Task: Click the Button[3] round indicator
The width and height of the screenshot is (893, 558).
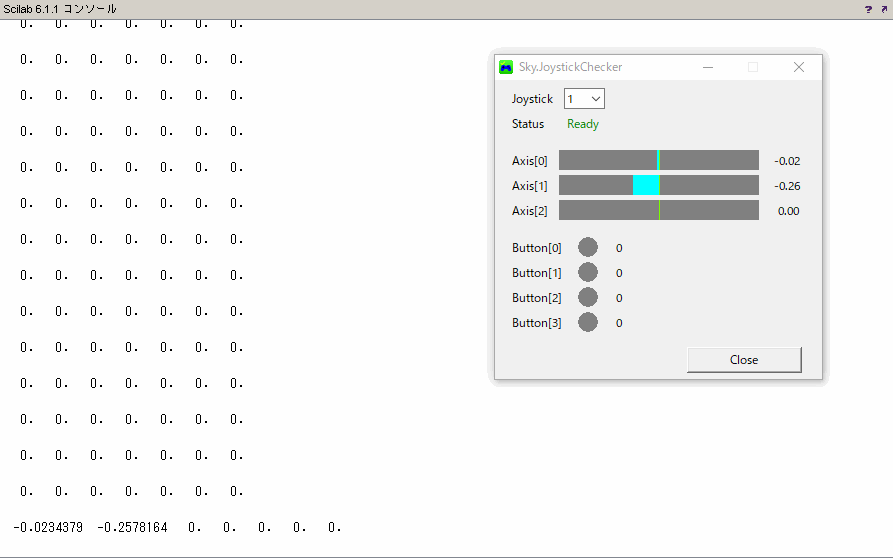Action: click(x=588, y=322)
